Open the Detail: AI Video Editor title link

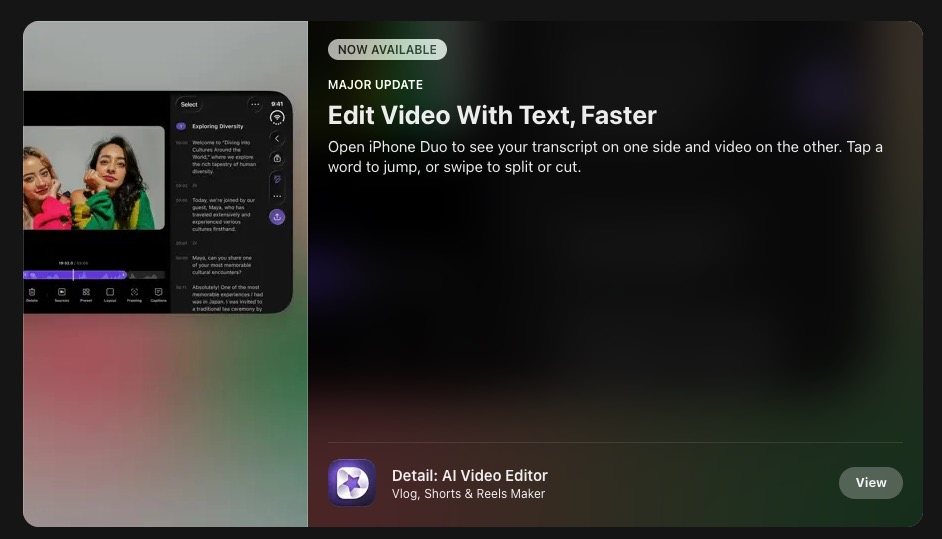[x=469, y=475]
